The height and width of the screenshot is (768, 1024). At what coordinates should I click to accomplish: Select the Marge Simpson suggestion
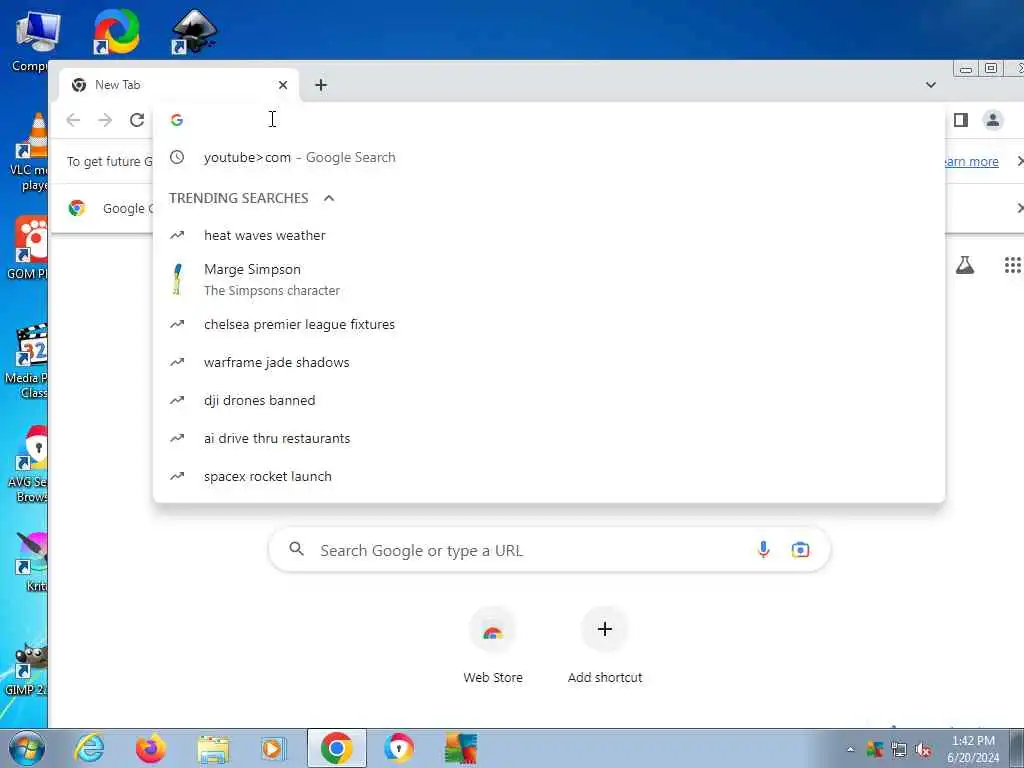point(549,280)
